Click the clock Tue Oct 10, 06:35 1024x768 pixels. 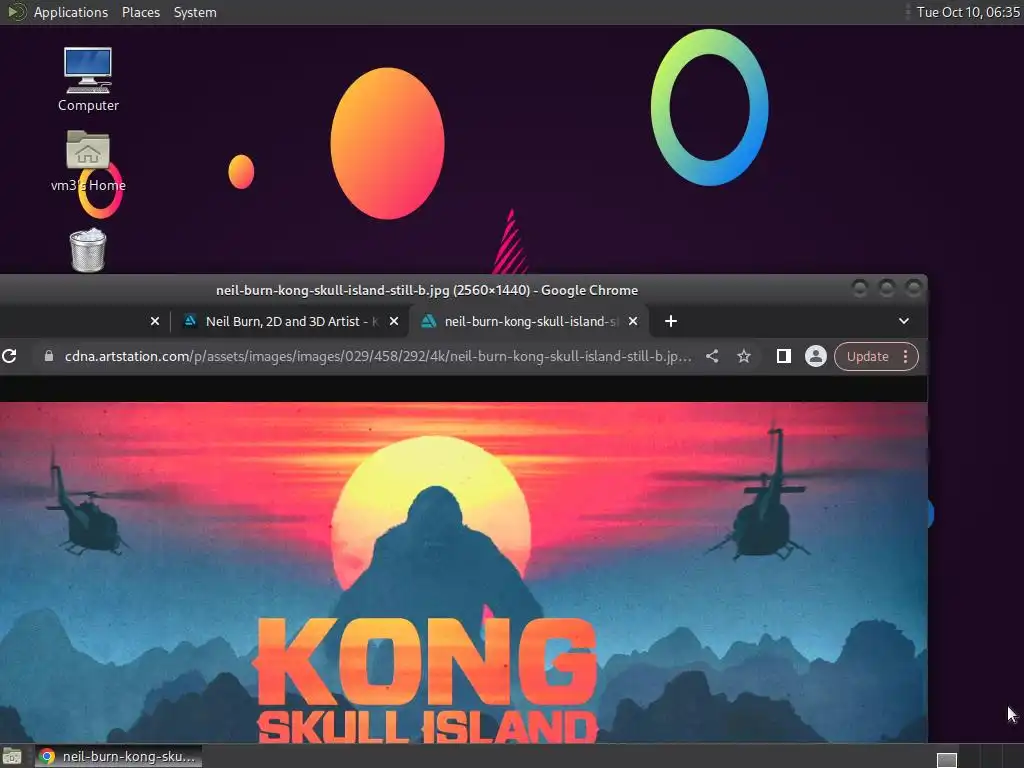pyautogui.click(x=968, y=12)
